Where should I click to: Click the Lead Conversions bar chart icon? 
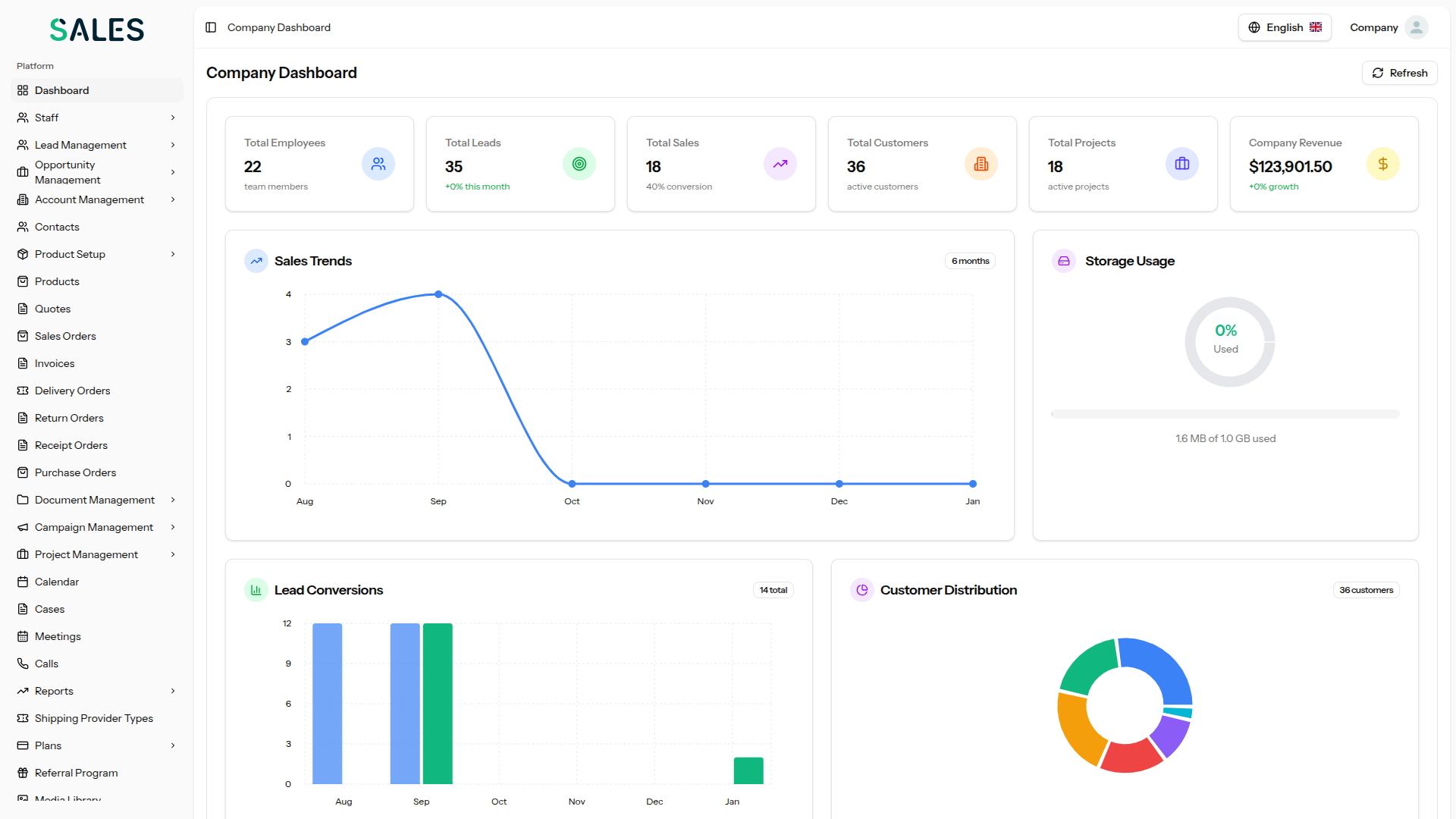point(256,589)
